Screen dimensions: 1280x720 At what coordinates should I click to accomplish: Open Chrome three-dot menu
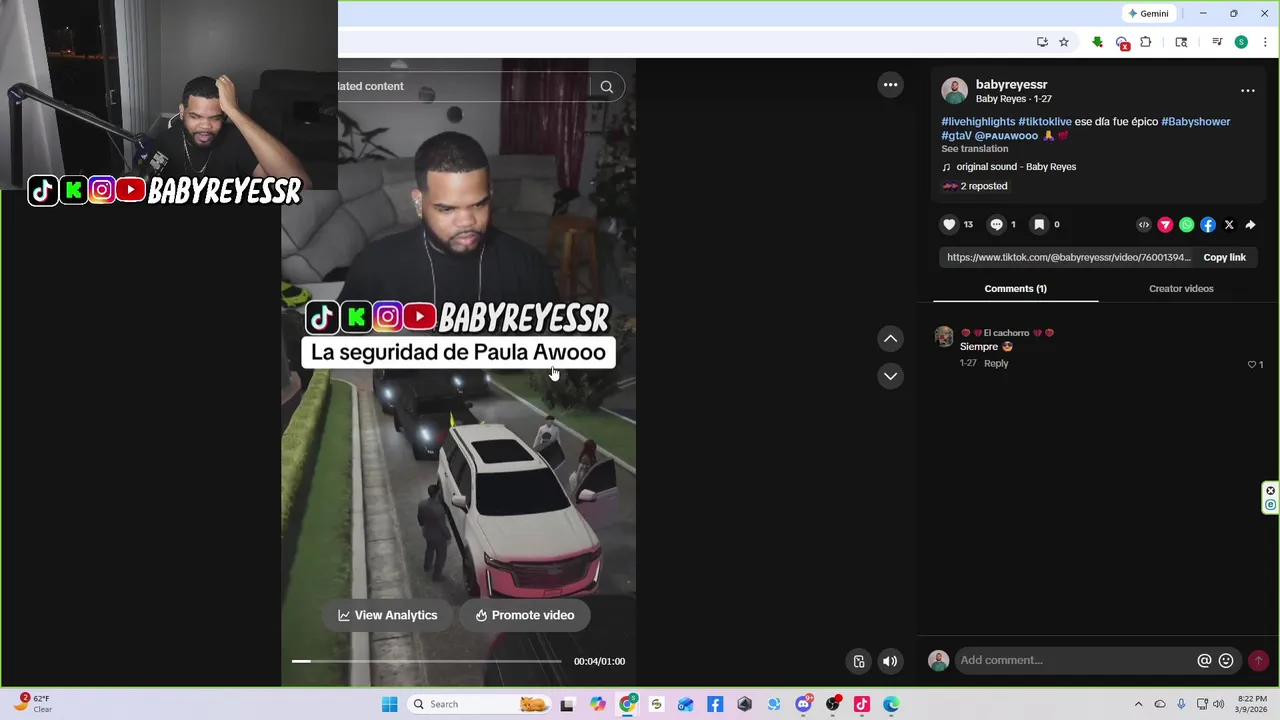coord(1265,42)
